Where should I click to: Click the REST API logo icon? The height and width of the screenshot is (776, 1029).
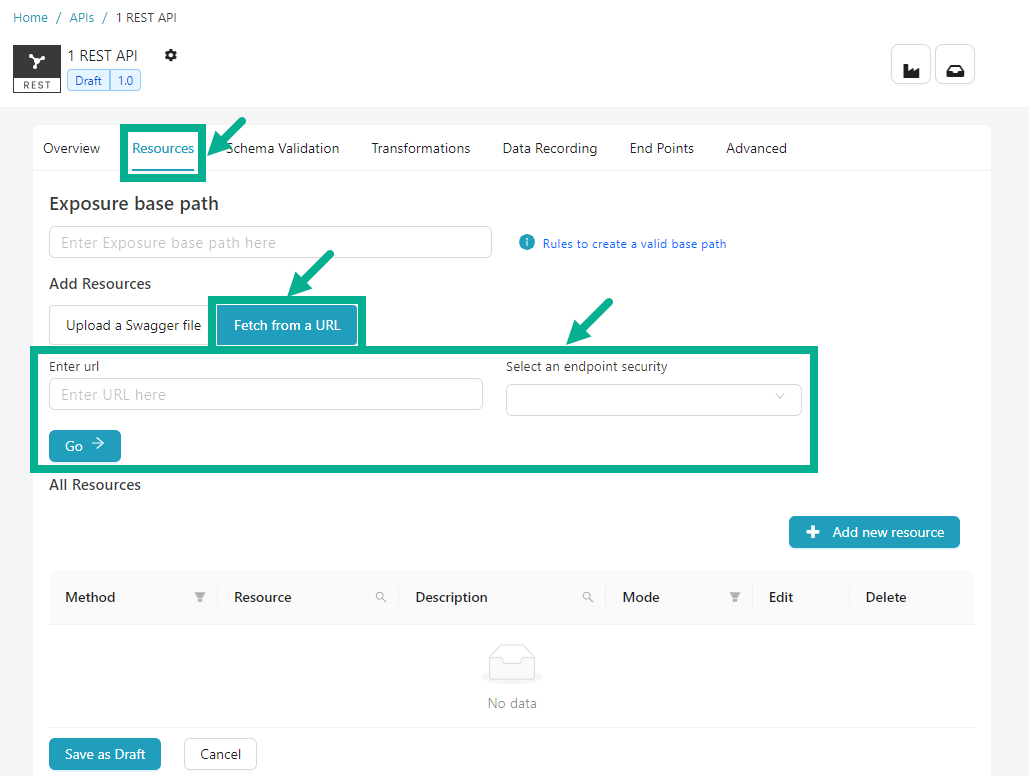click(x=37, y=68)
